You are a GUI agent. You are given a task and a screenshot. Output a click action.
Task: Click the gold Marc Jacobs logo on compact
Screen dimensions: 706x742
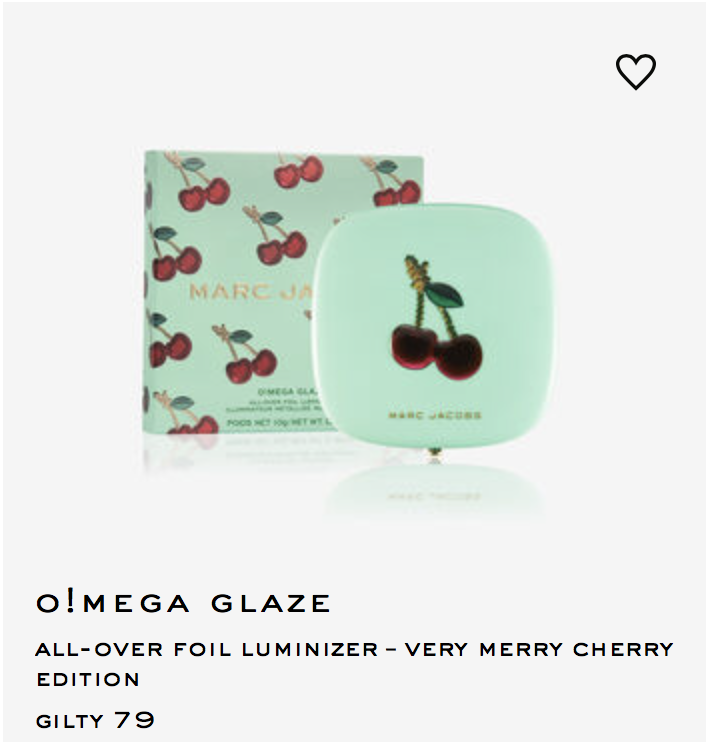[x=435, y=415]
